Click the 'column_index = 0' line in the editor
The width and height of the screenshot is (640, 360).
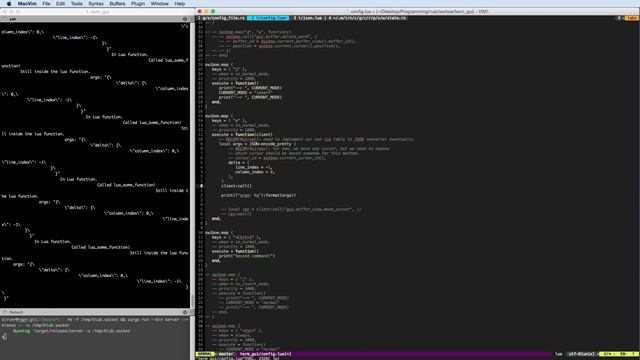point(255,172)
